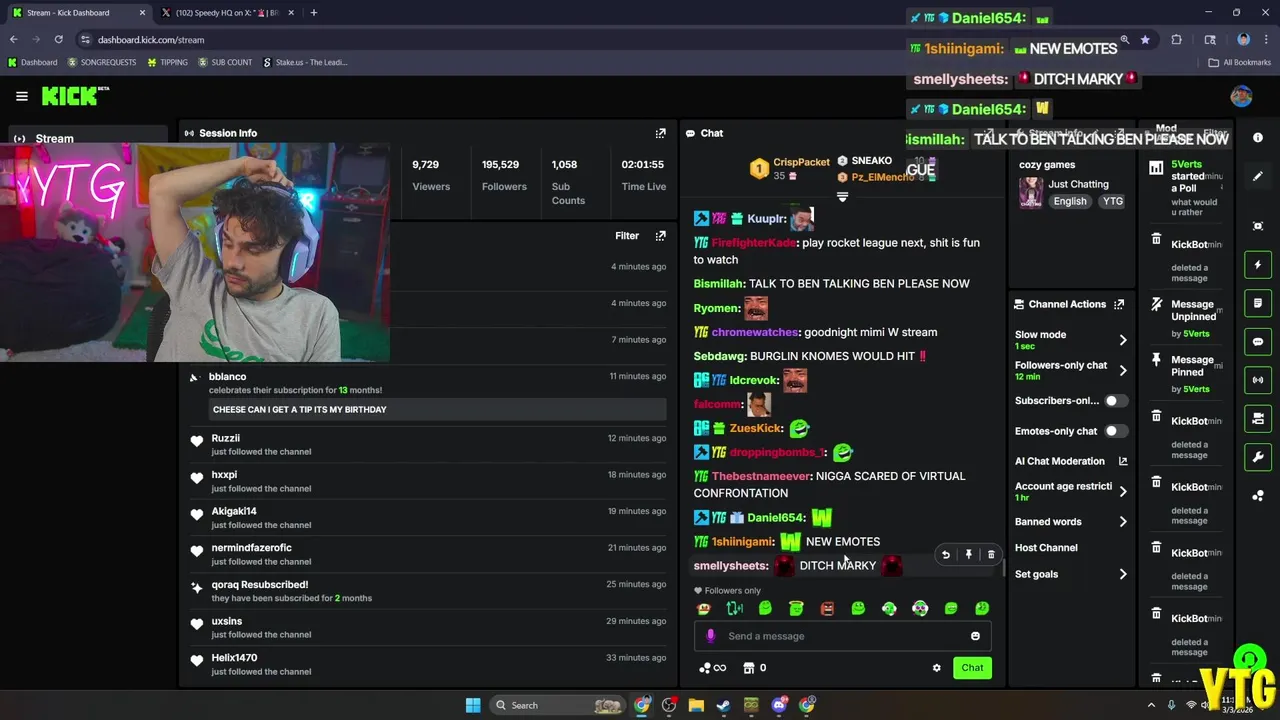Screen dimensions: 1280x720
Task: Undo icon on the smellysheets message
Action: 946,555
